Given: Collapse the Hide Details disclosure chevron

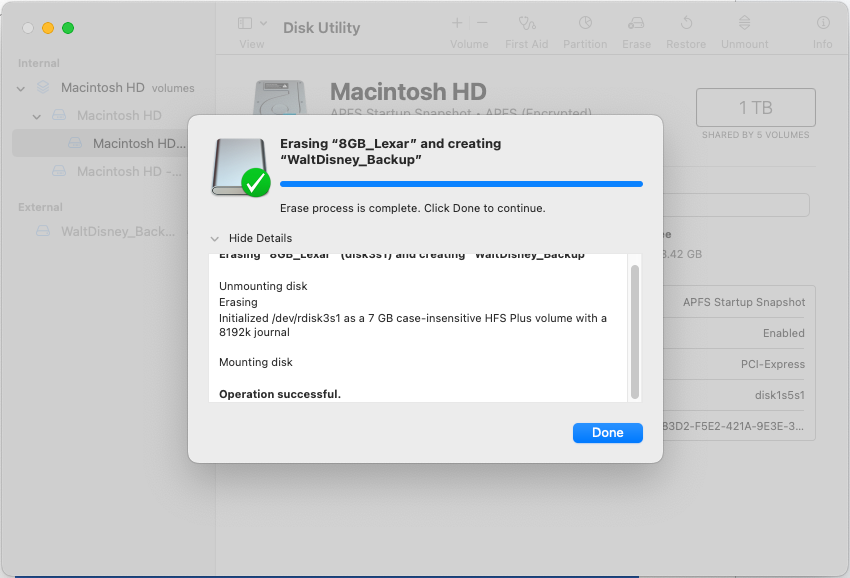Looking at the screenshot, I should point(215,239).
